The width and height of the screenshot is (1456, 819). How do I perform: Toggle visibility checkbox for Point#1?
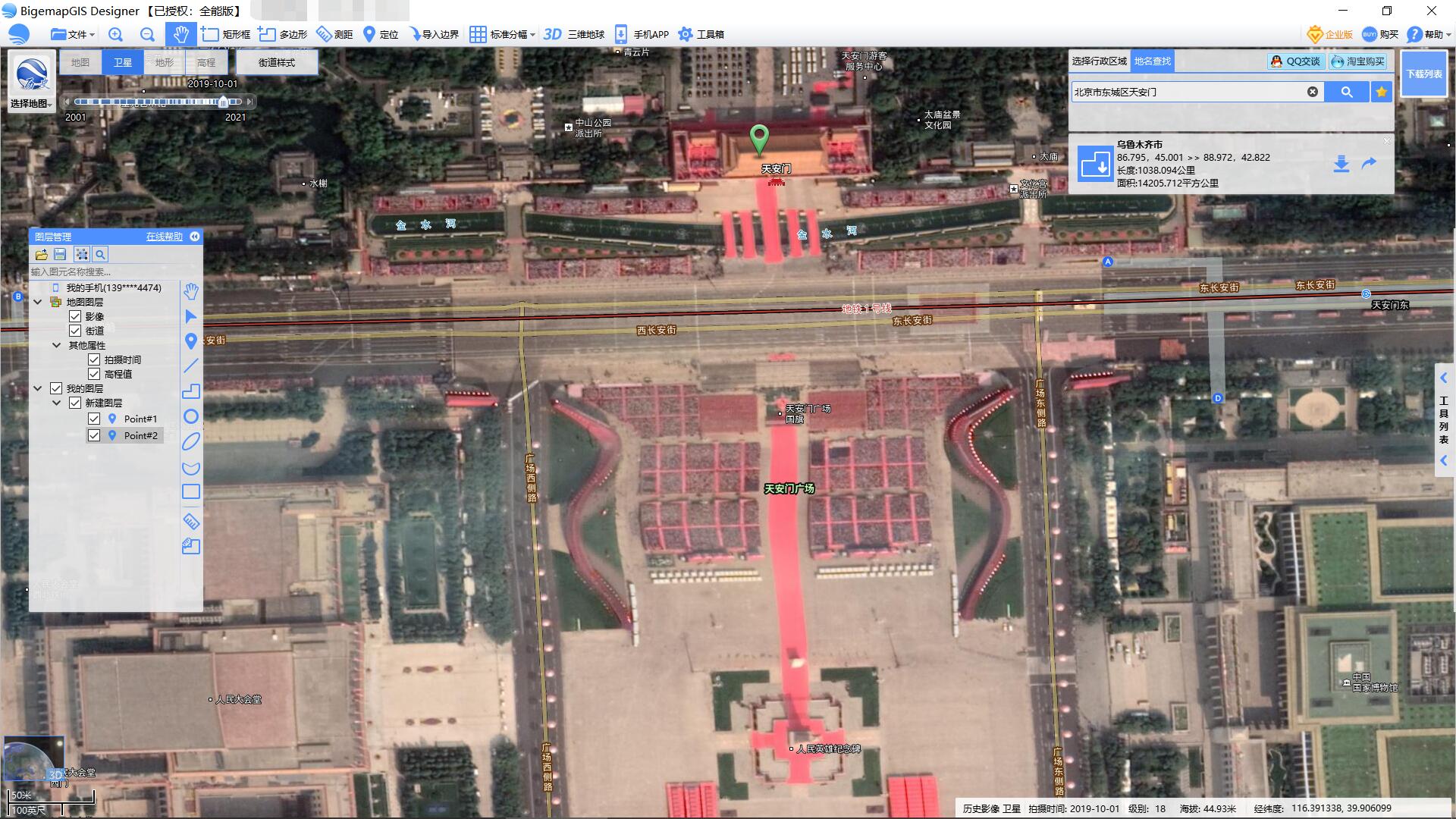click(x=94, y=419)
